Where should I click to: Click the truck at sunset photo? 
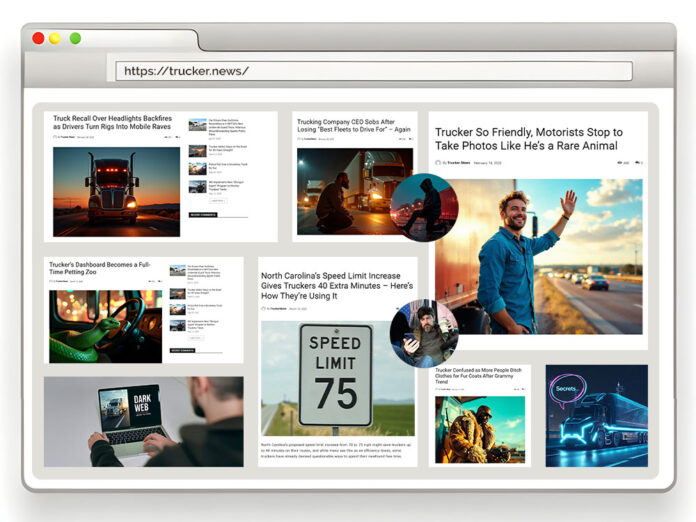(x=116, y=191)
